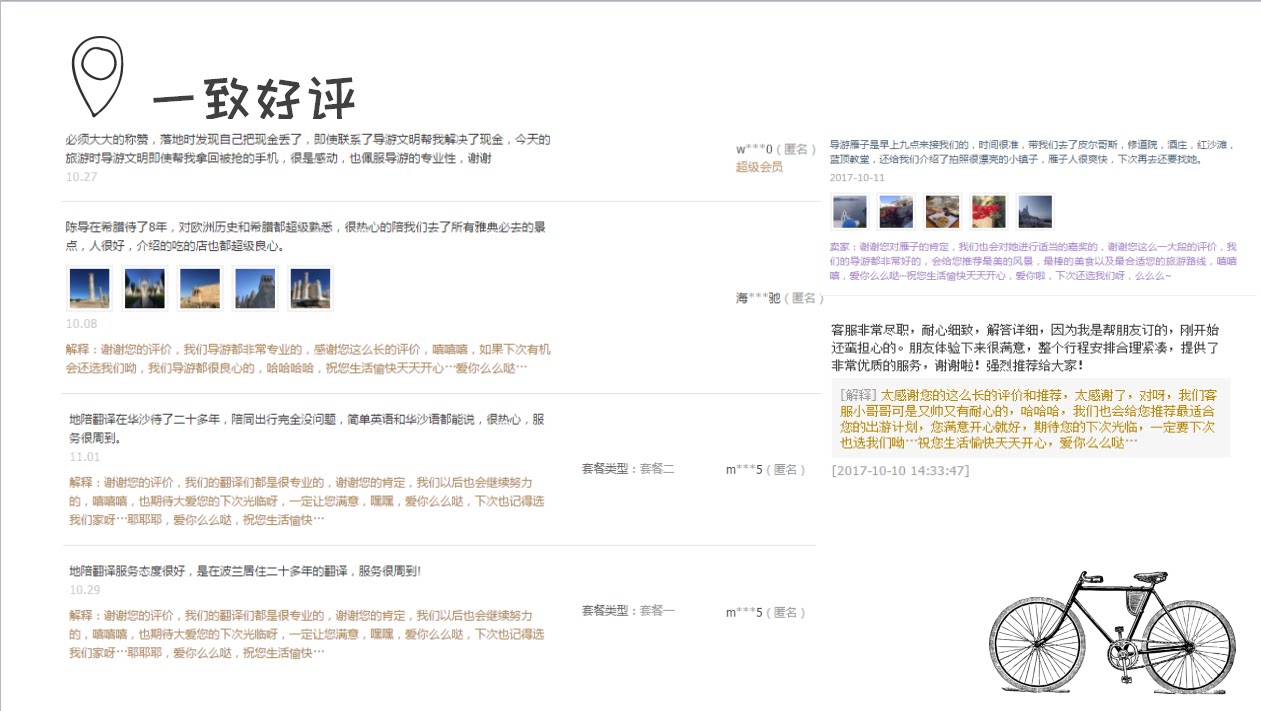Open the gray stone pyramid-shaped ruin thumbnail

tap(254, 288)
